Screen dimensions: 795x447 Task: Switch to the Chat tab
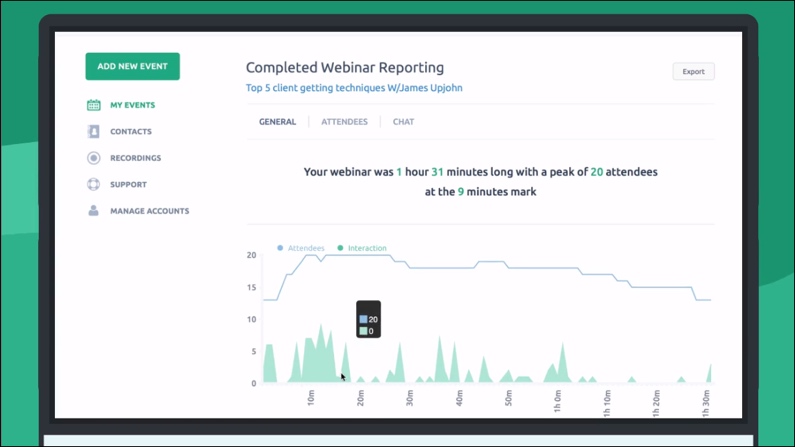[x=404, y=122]
